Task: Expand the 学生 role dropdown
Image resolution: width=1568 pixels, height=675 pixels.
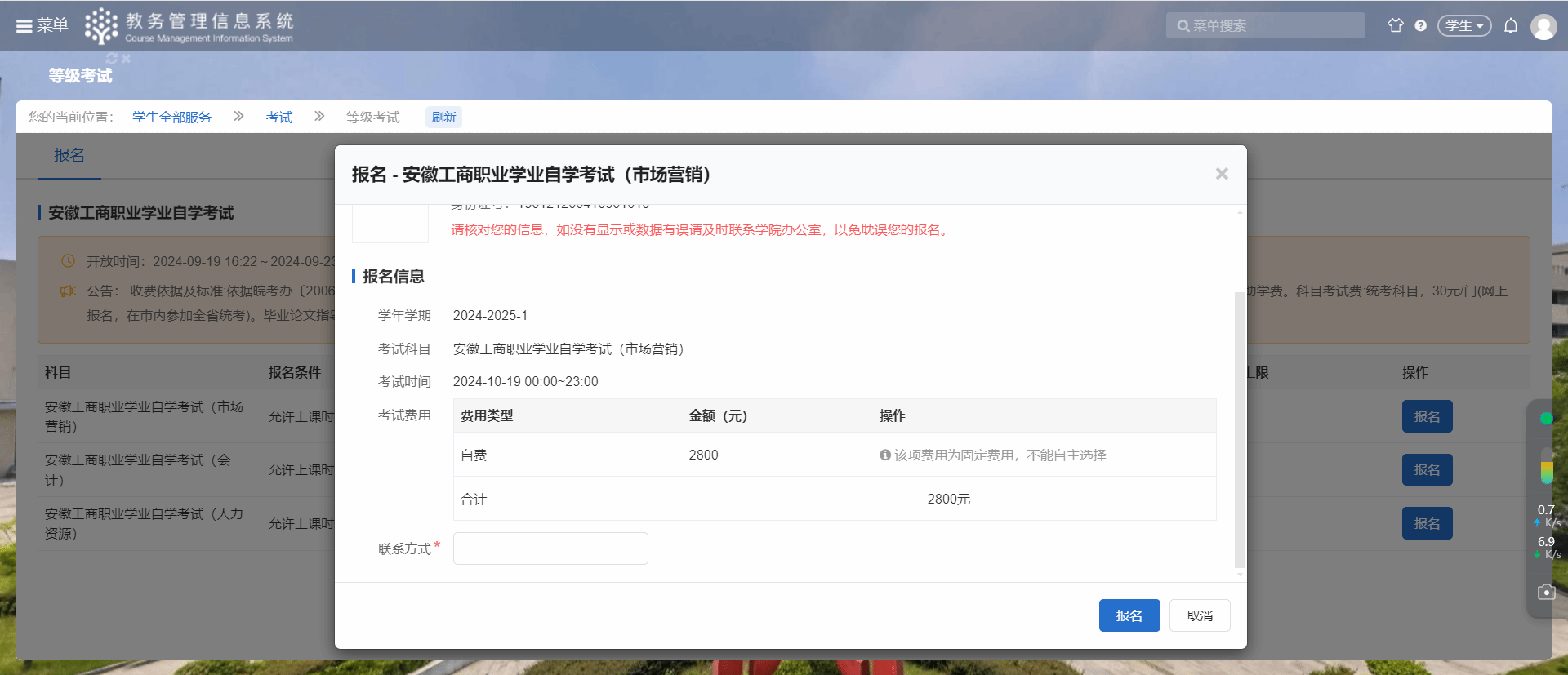Action: pyautogui.click(x=1463, y=26)
